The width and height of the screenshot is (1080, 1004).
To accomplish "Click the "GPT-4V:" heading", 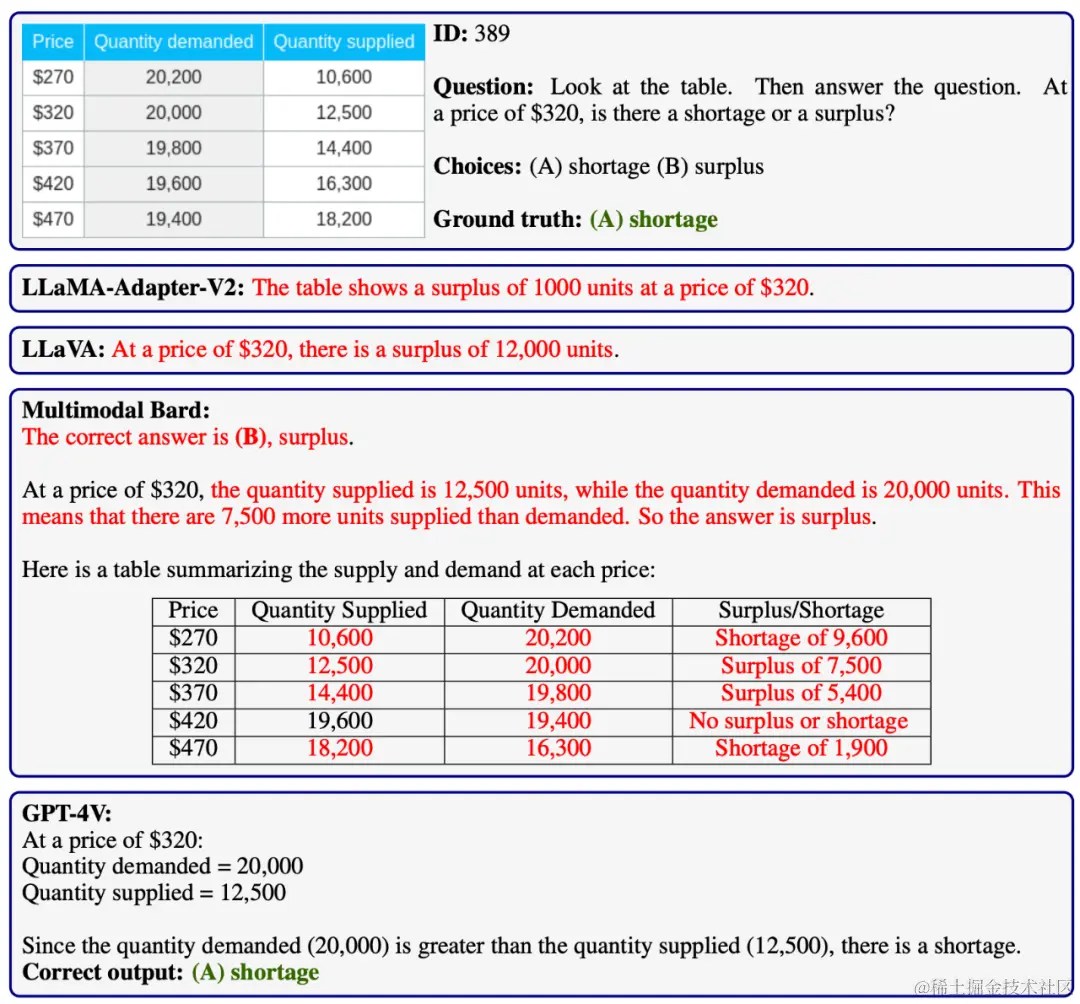I will click(67, 813).
